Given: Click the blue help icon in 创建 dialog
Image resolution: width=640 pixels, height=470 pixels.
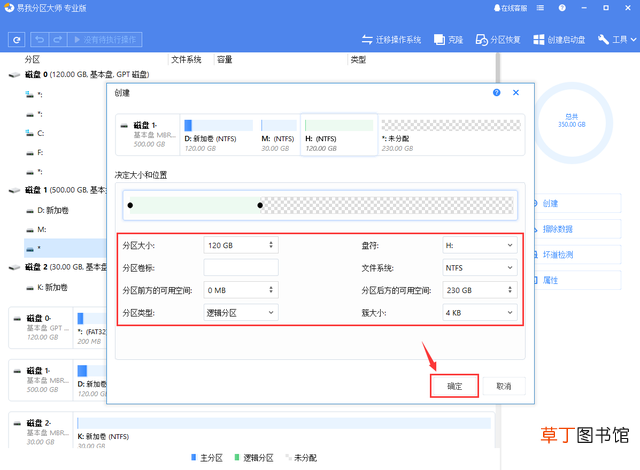Looking at the screenshot, I should click(x=496, y=93).
